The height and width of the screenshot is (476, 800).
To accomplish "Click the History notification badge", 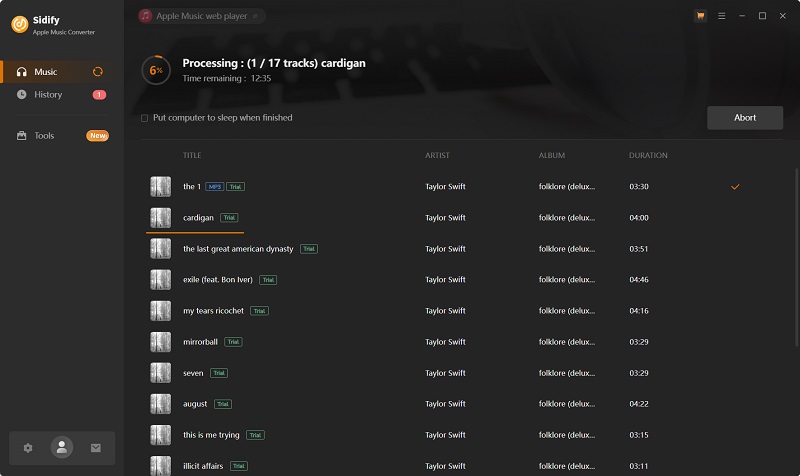I will (99, 94).
